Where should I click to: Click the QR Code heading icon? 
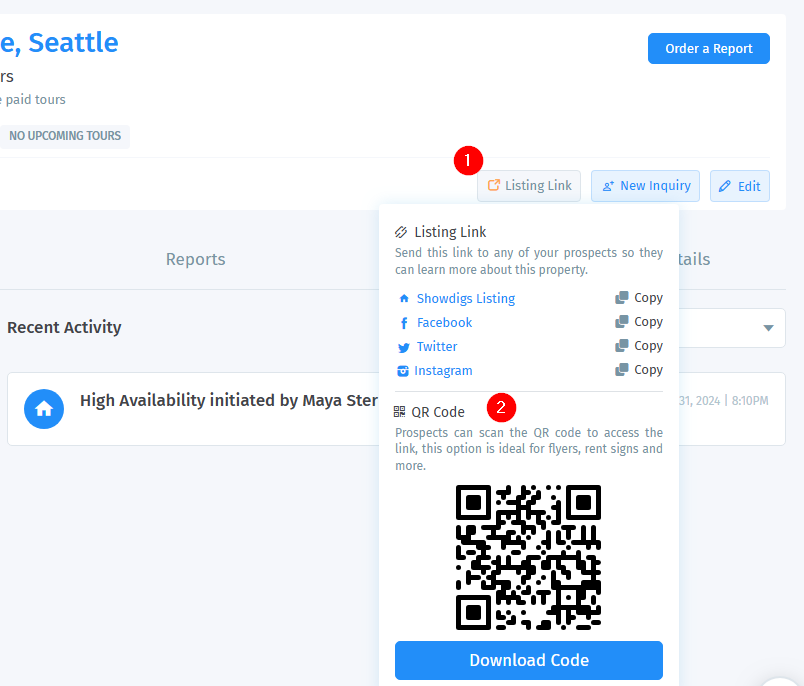399,412
